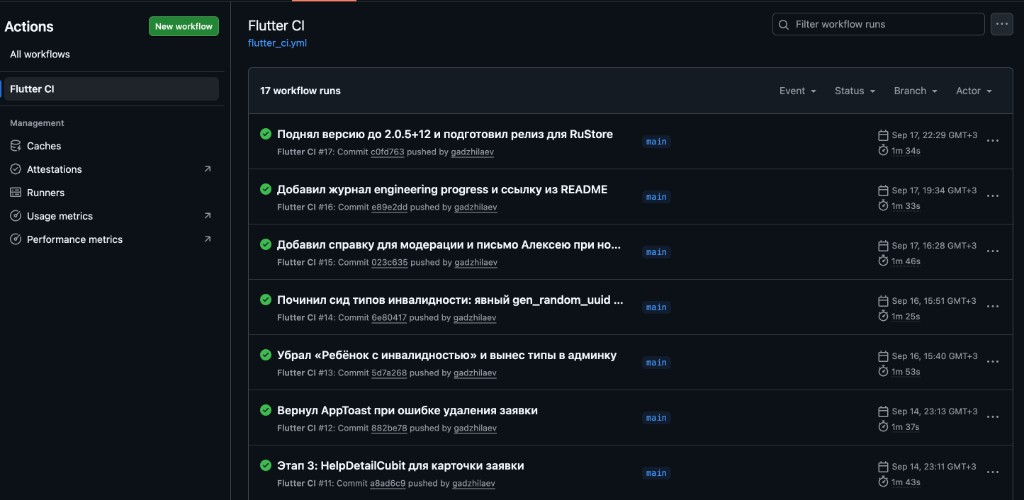
Task: Open ellipsis menu for run #13
Action: click(993, 362)
